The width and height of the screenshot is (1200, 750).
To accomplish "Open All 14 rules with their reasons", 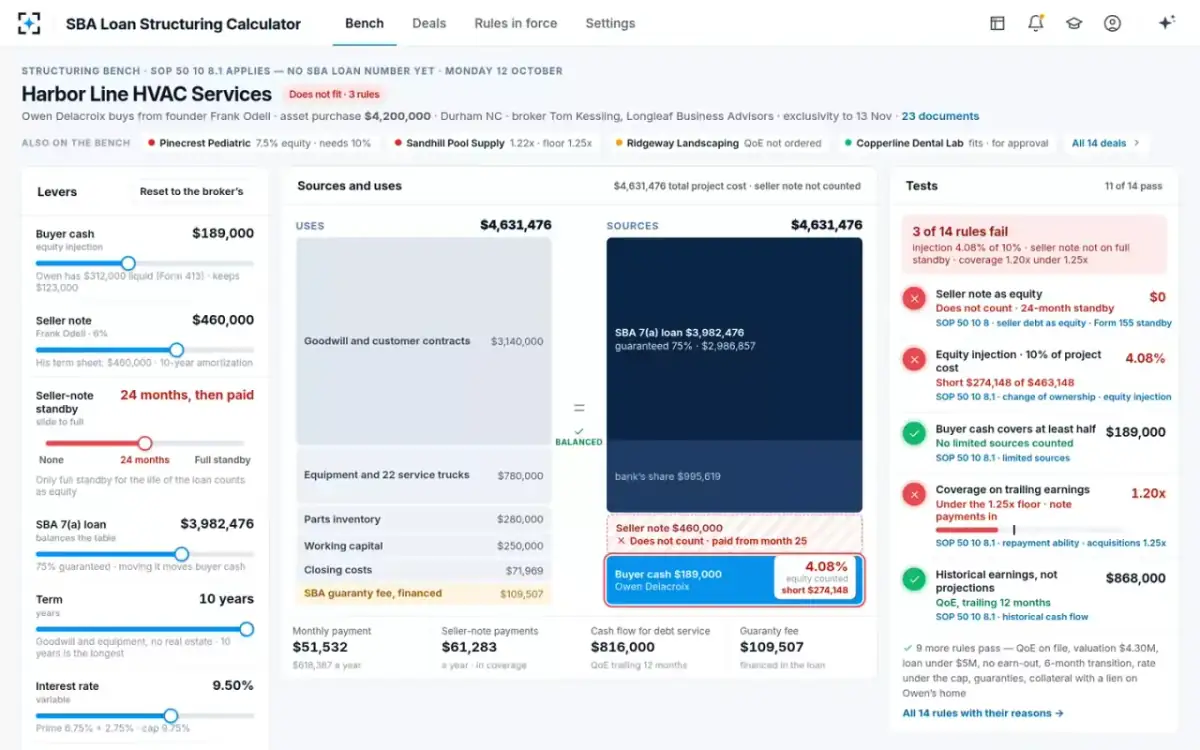I will coord(982,713).
